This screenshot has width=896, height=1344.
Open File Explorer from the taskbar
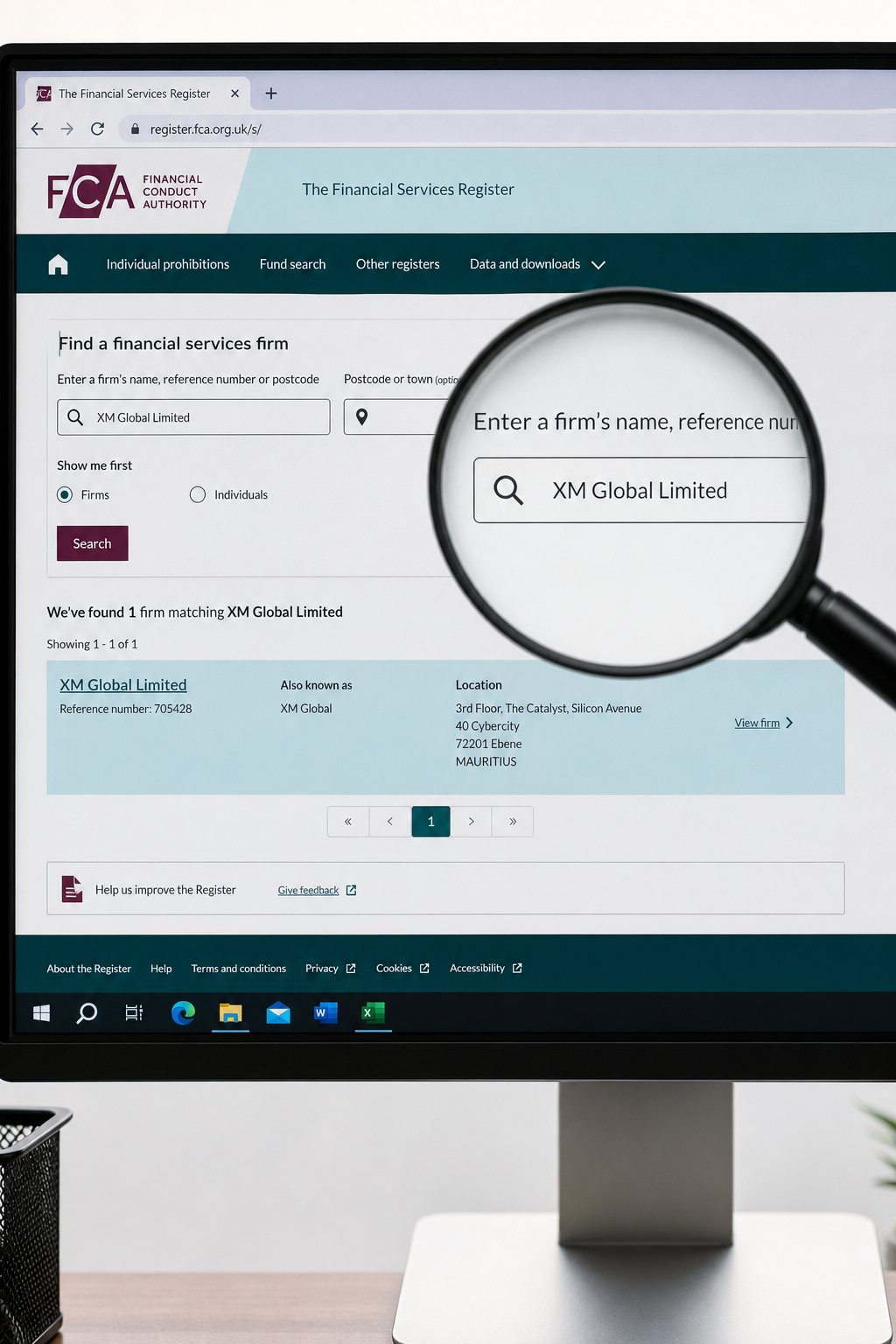point(230,1013)
